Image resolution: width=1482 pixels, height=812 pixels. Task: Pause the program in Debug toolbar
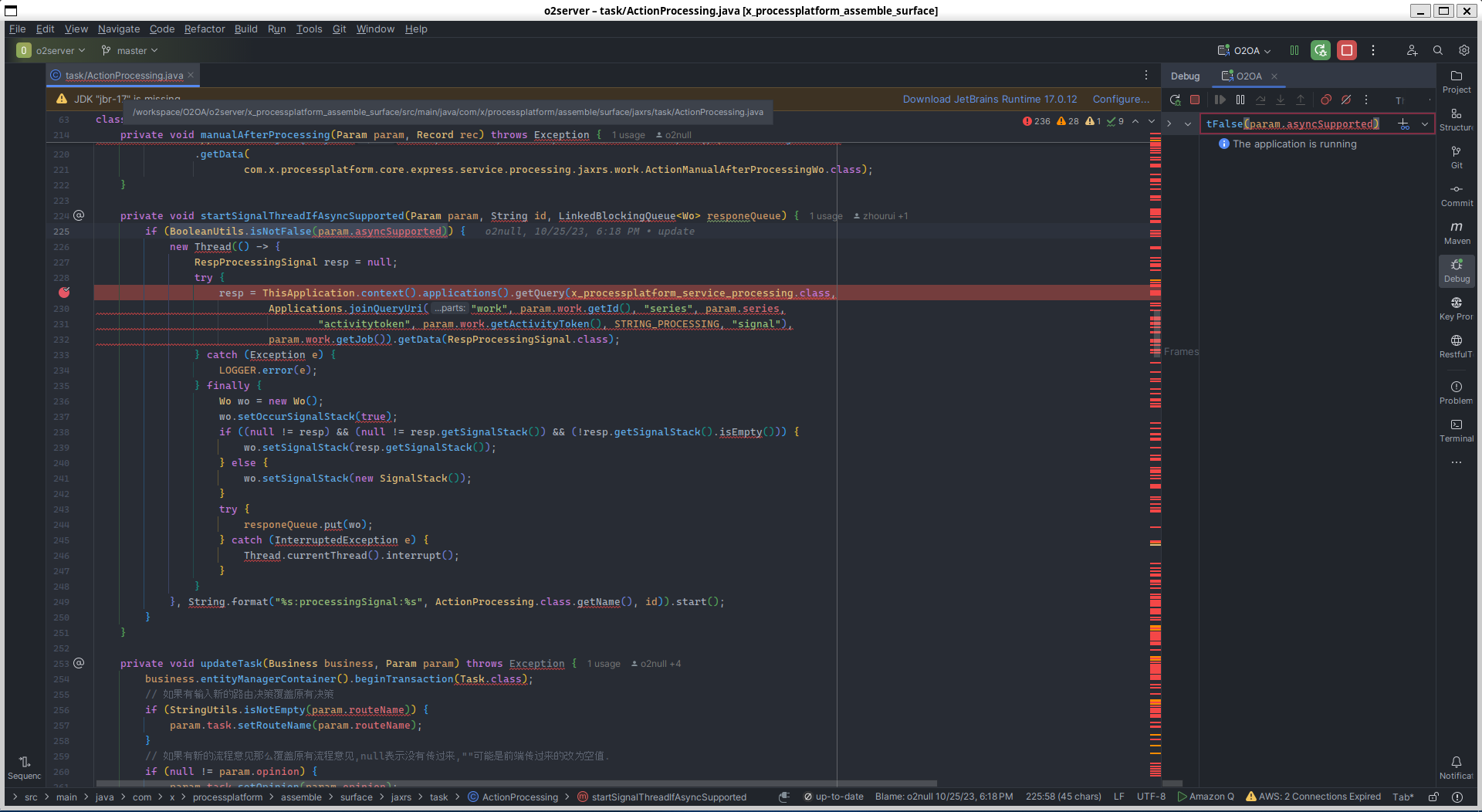(1240, 100)
